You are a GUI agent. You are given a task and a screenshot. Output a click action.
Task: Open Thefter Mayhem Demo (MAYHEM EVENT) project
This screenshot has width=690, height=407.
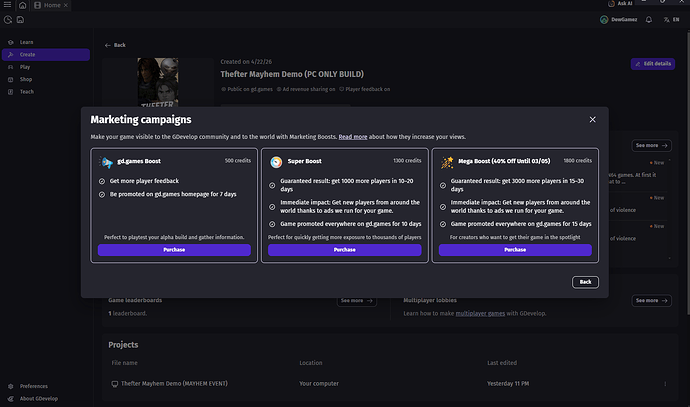pos(174,384)
